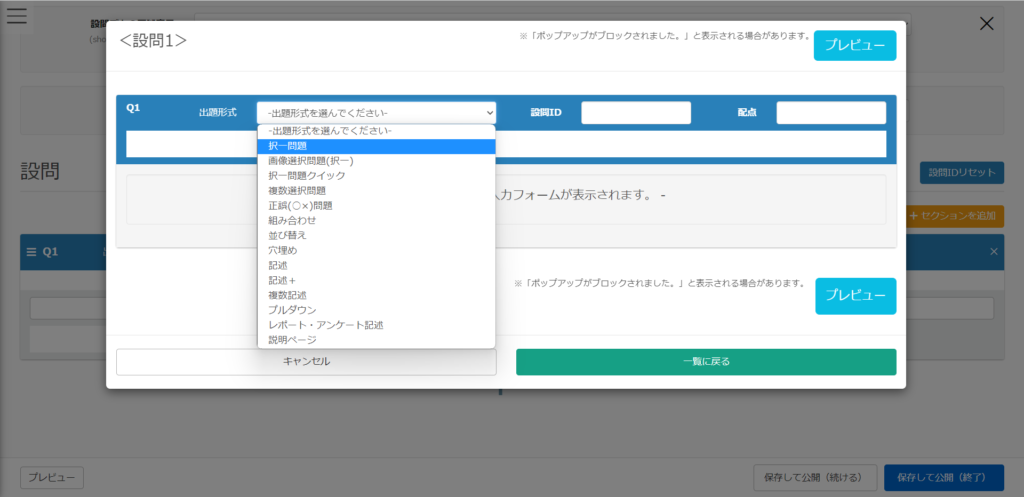Select 組み合わせ question type
The width and height of the screenshot is (1024, 497).
point(292,220)
